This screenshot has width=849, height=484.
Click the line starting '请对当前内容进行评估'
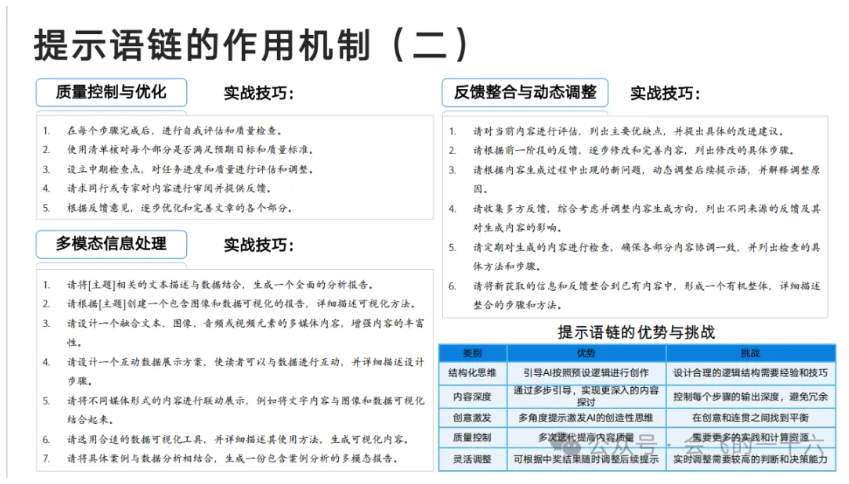click(x=629, y=131)
